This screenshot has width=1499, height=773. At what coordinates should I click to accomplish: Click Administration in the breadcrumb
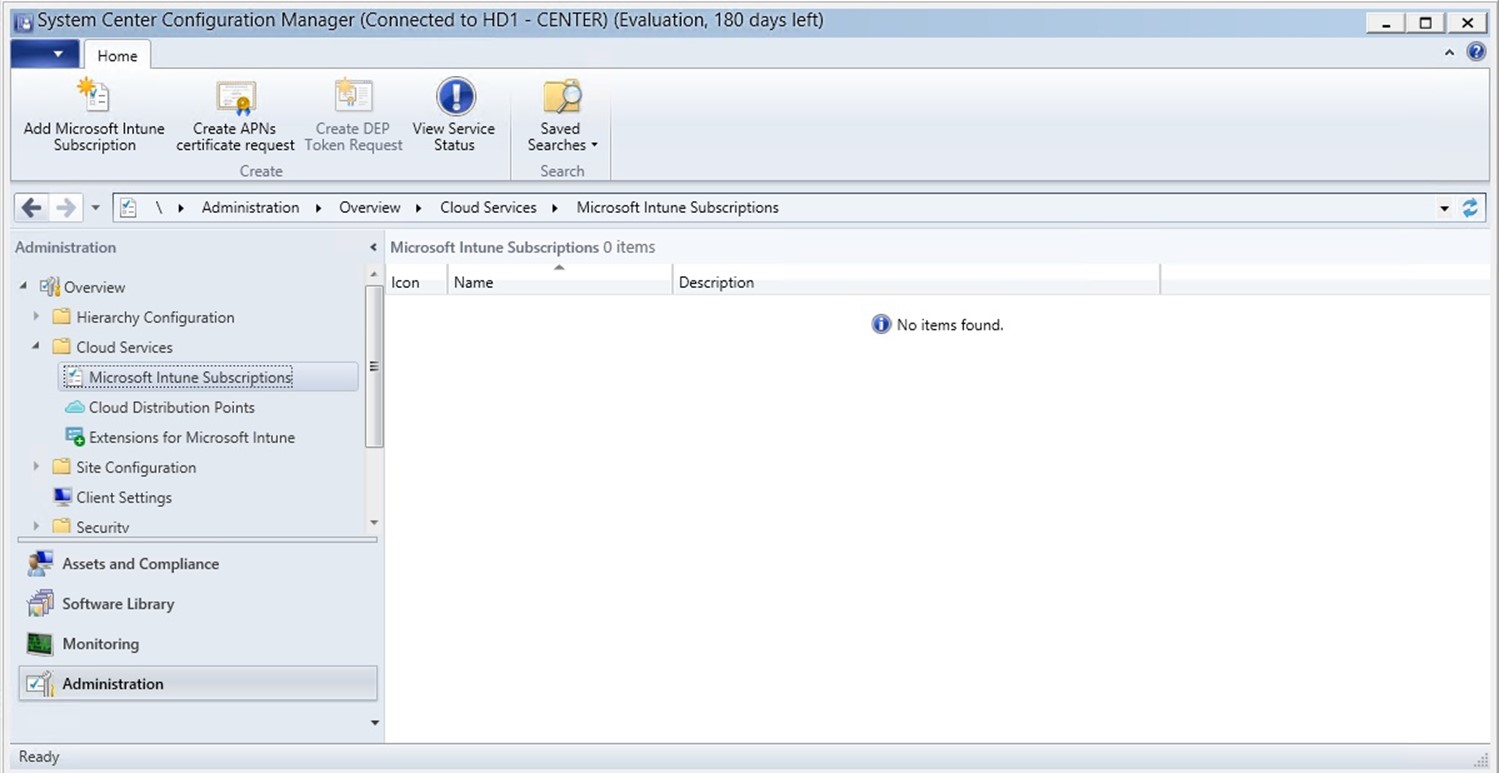coord(250,207)
